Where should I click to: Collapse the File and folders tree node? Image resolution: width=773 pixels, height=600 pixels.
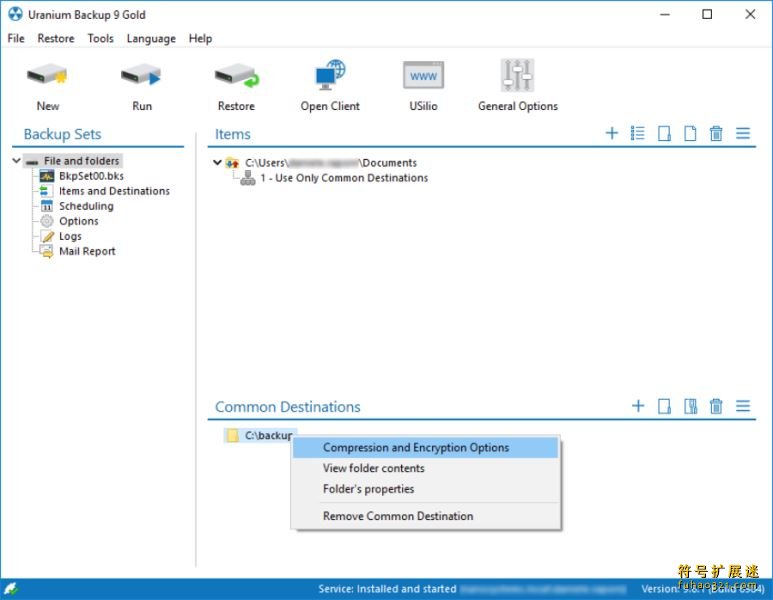(x=16, y=161)
